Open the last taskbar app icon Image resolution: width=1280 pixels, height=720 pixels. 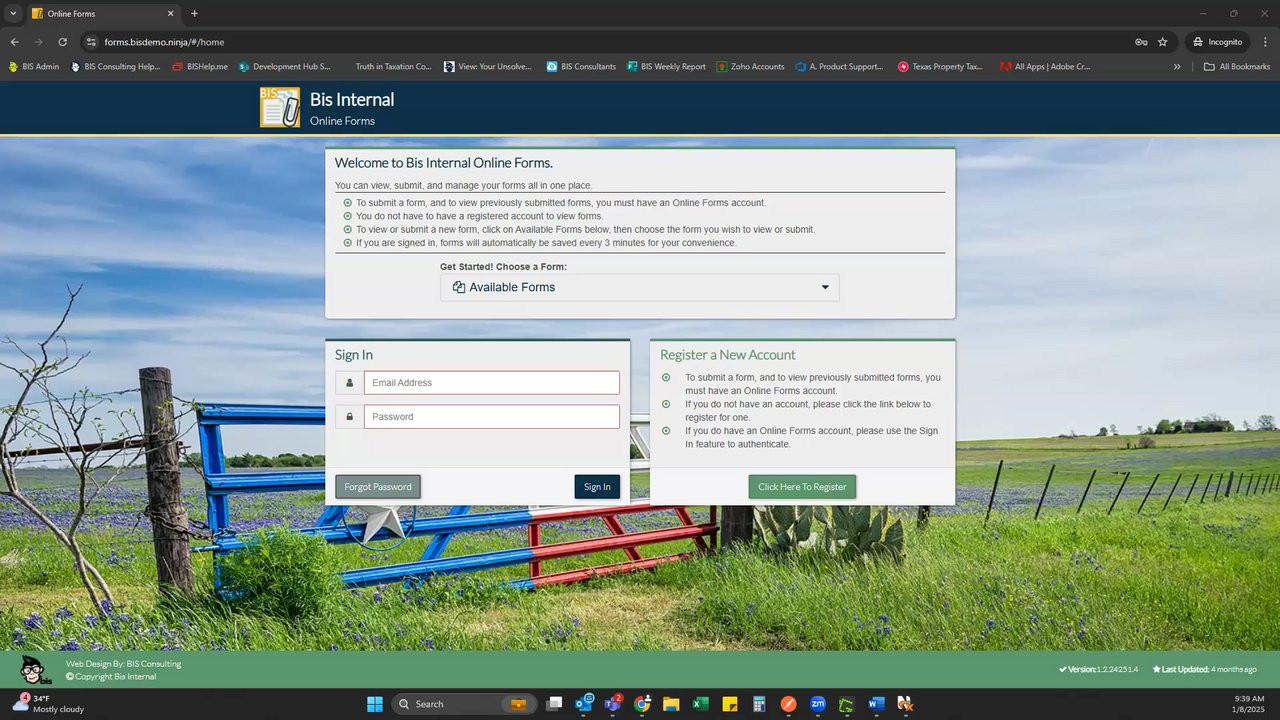click(905, 704)
